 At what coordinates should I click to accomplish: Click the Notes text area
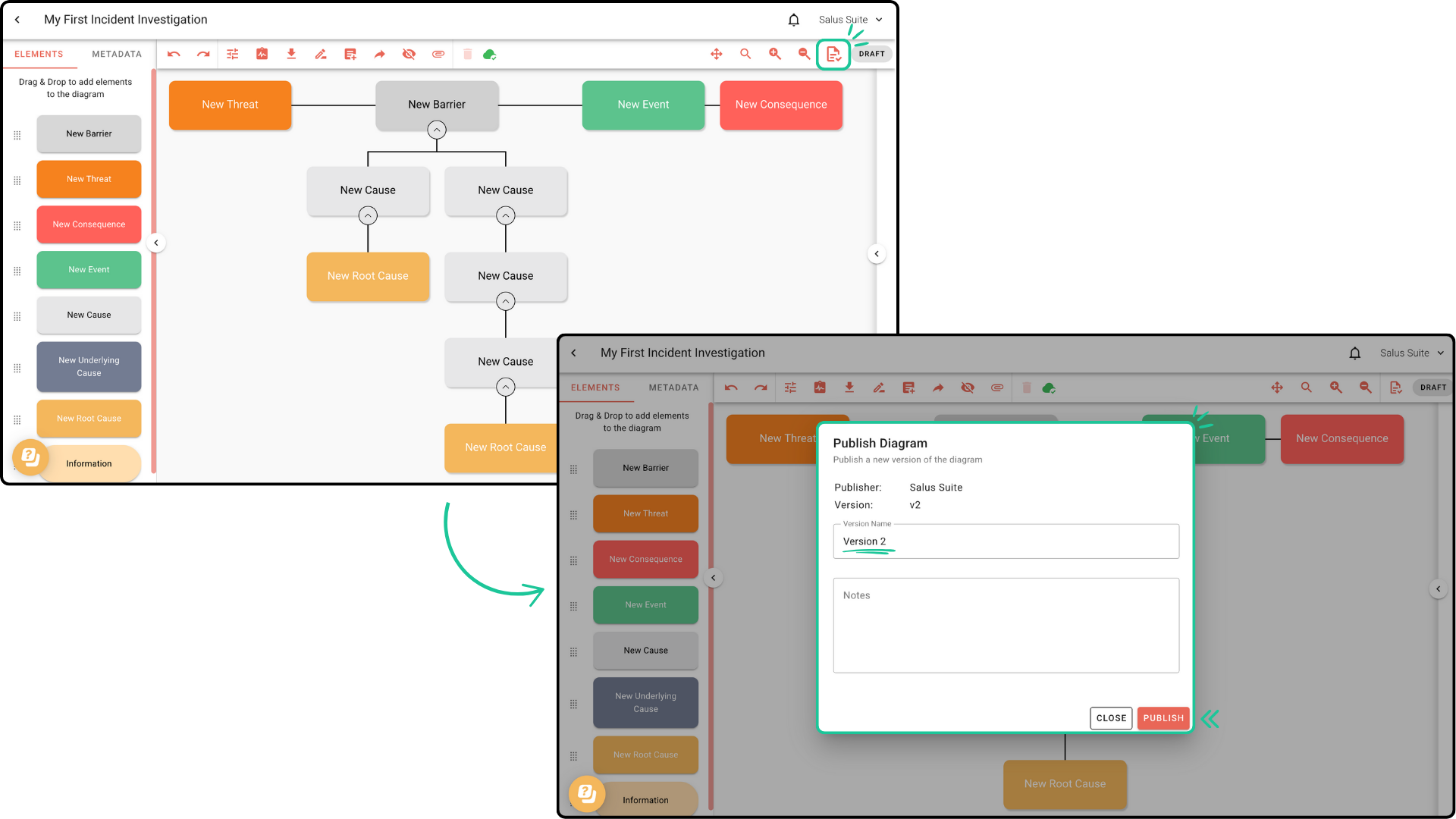point(1006,626)
